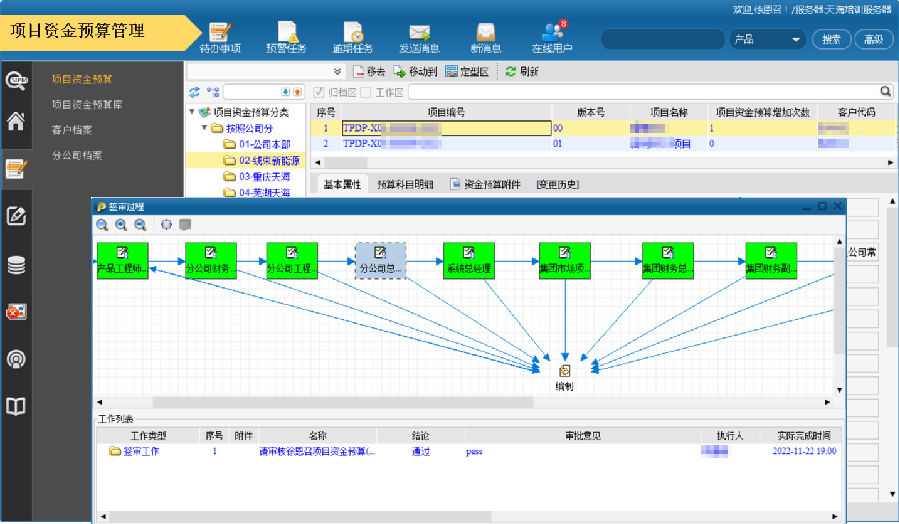Select the 分公司总... workflow node
This screenshot has height=524, width=899.
(x=380, y=260)
